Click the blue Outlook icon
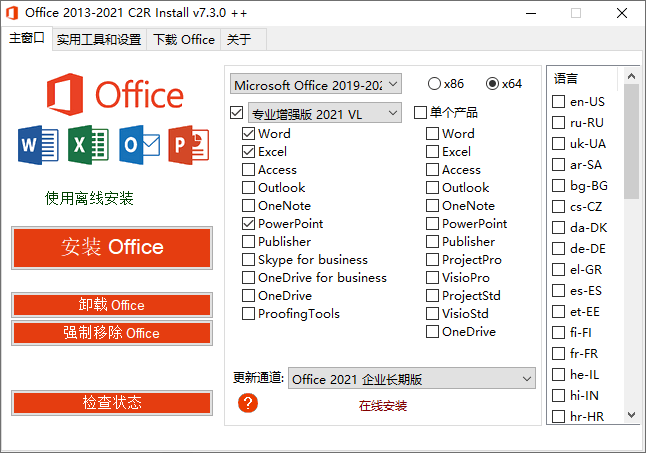 (x=139, y=146)
